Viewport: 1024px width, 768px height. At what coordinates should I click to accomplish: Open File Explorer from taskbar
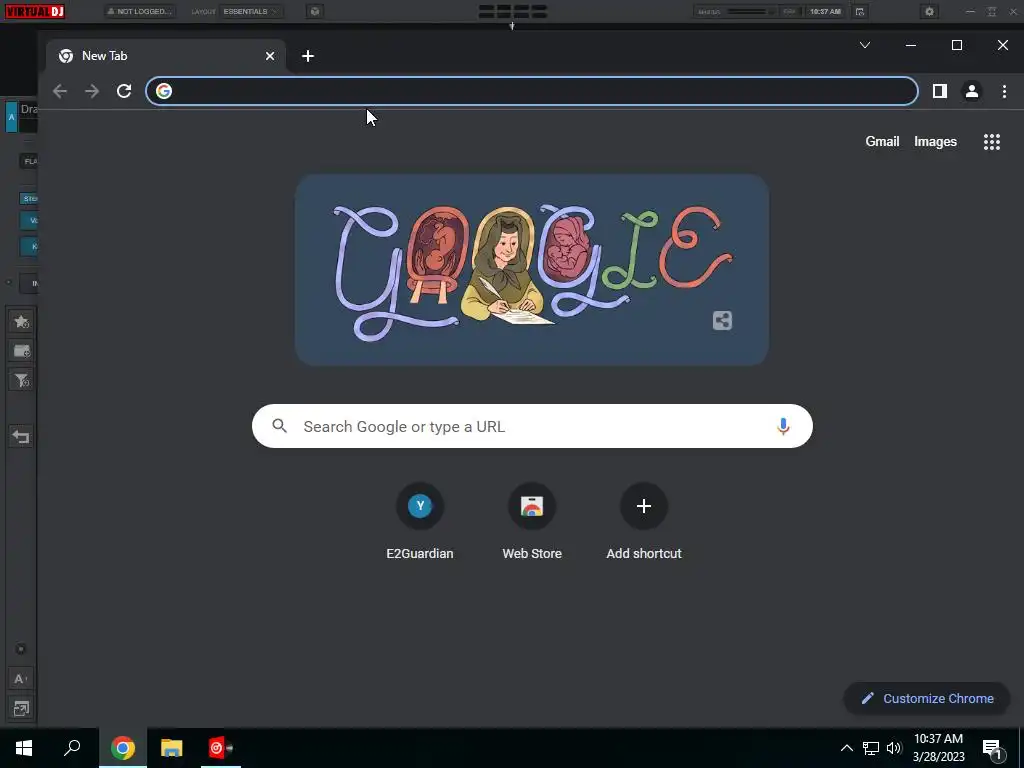(172, 748)
